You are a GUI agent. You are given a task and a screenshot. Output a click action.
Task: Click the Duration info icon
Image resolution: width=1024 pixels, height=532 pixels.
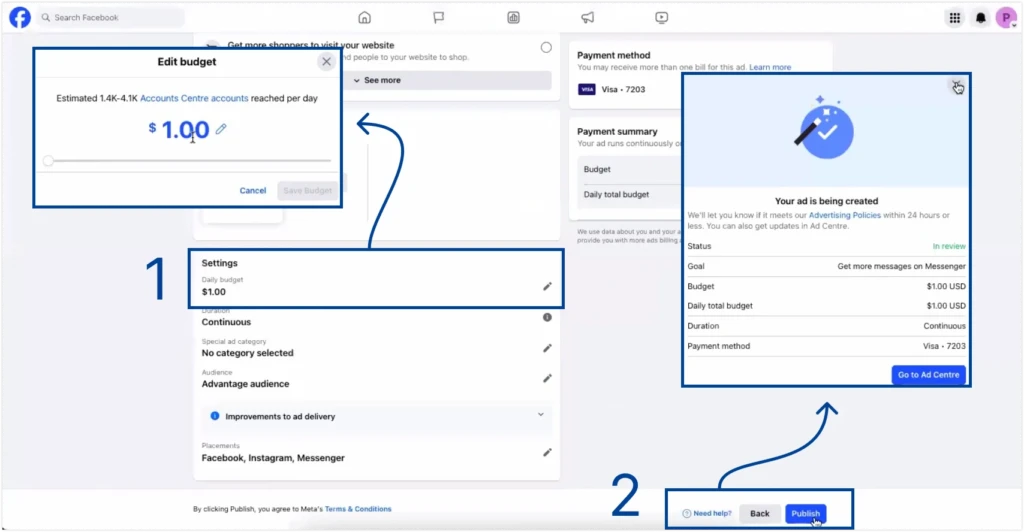[547, 317]
